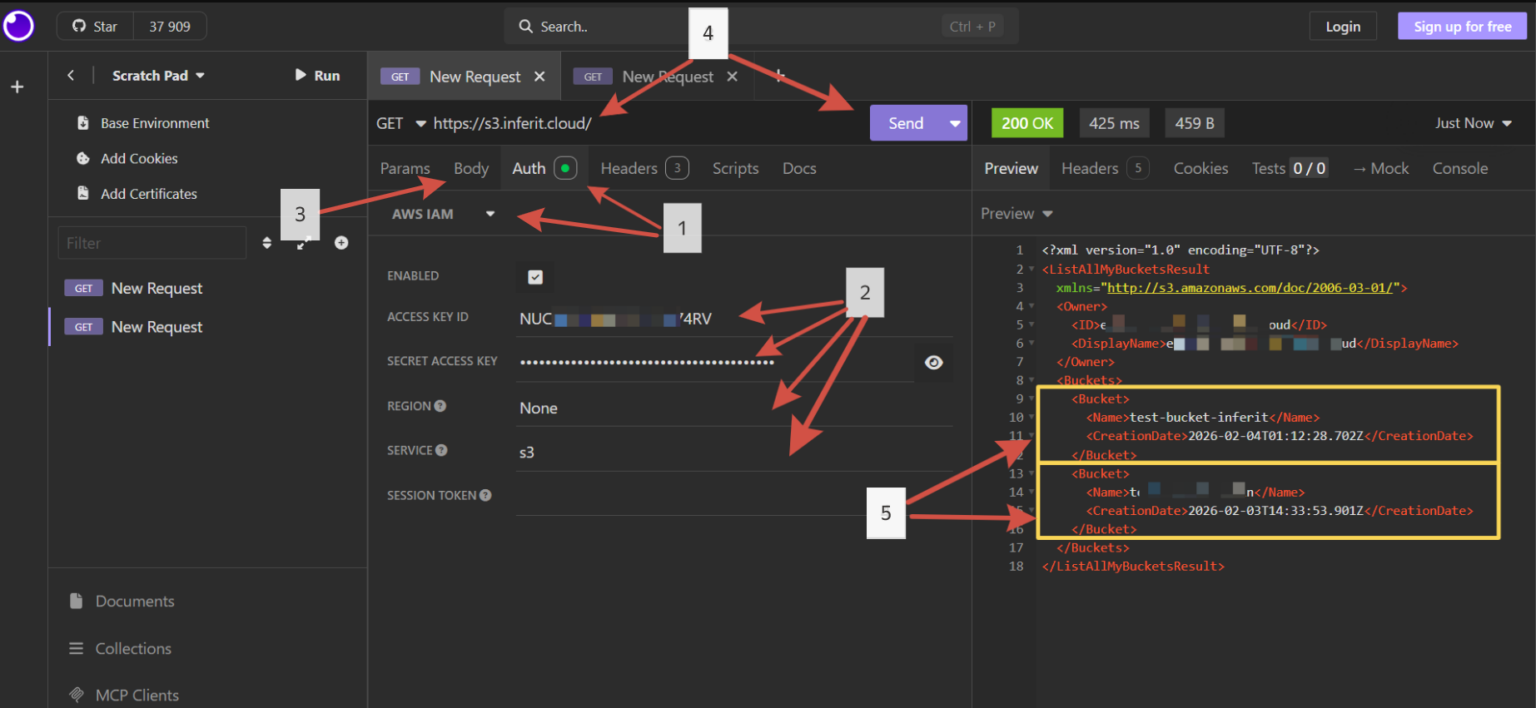Open the Console response tab

1460,168
